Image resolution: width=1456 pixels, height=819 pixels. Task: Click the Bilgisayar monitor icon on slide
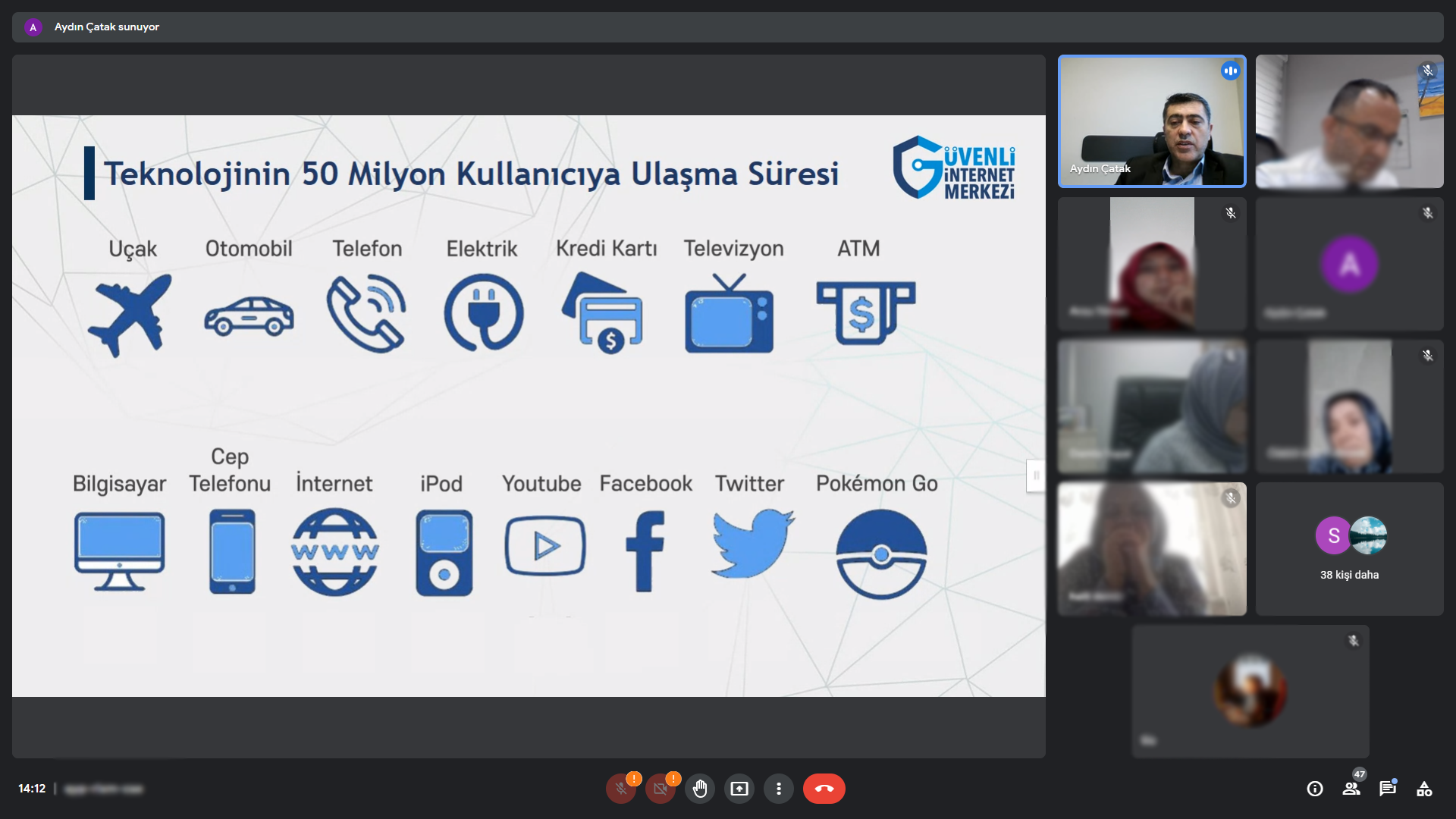[x=119, y=551]
